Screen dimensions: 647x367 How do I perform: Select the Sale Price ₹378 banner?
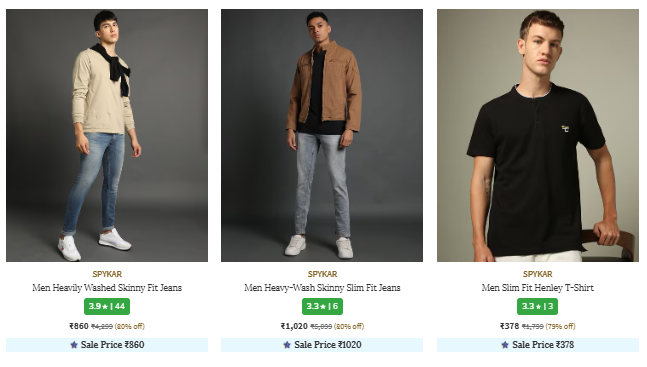(538, 345)
